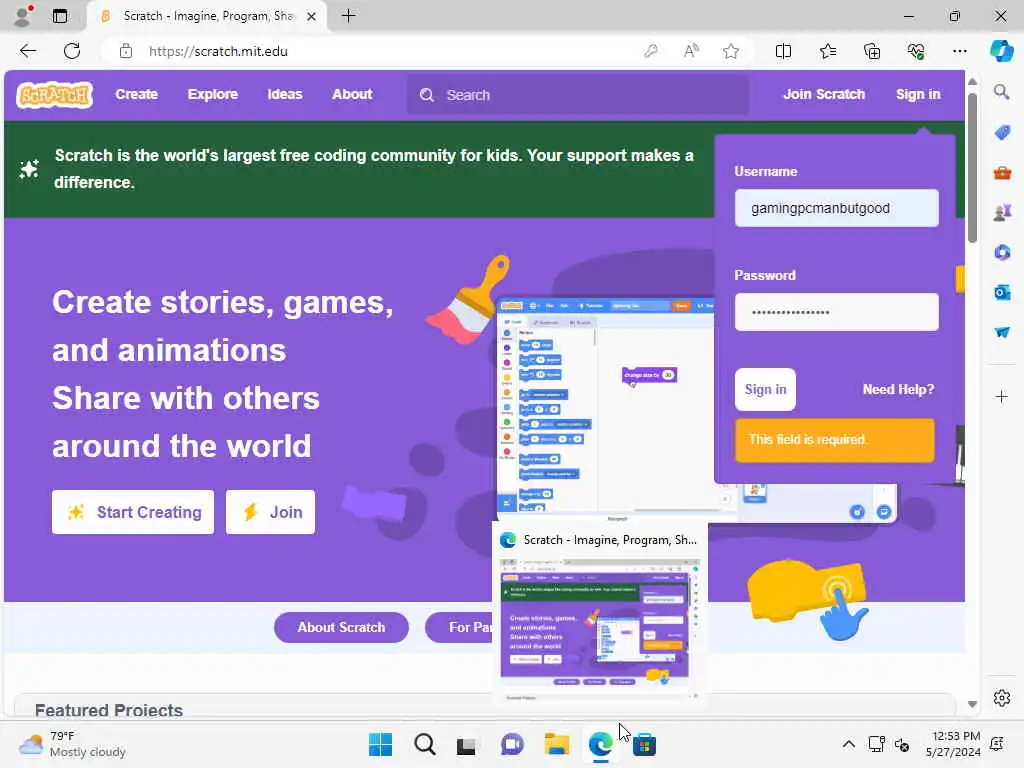This screenshot has height=768, width=1024.
Task: Click the scrollbar down arrow
Action: (972, 704)
